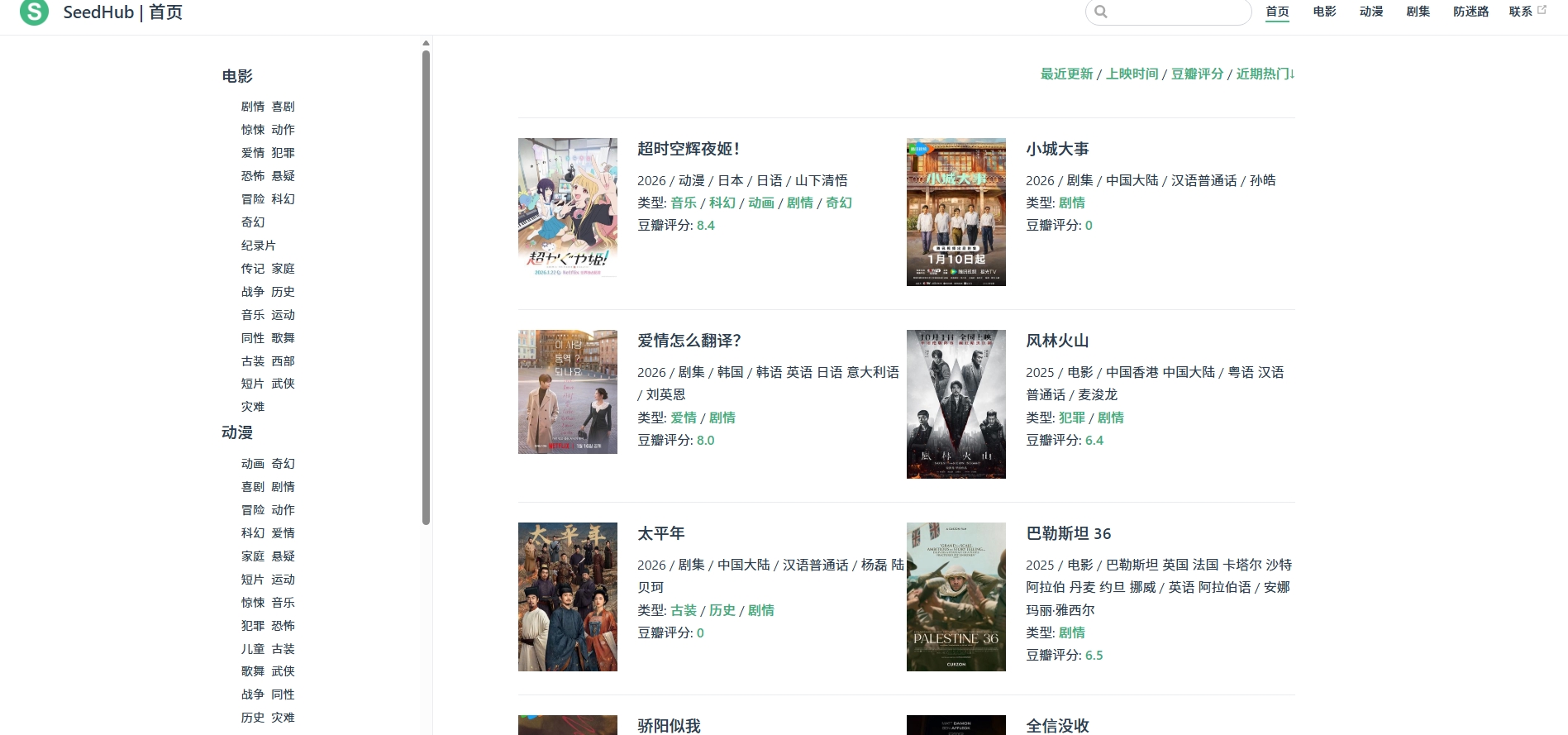Focus the top search input field

(1168, 12)
